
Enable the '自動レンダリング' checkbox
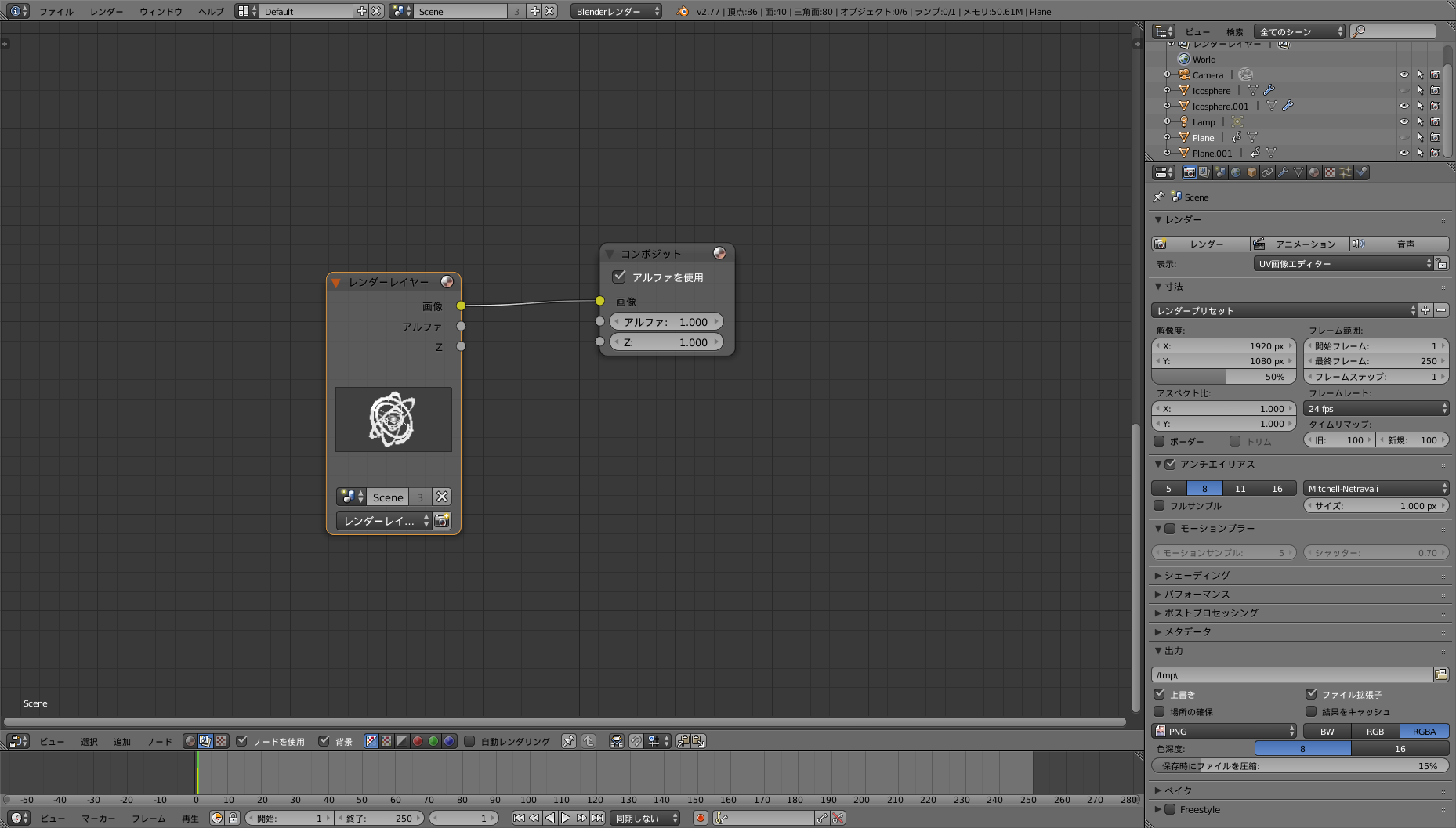click(x=469, y=741)
